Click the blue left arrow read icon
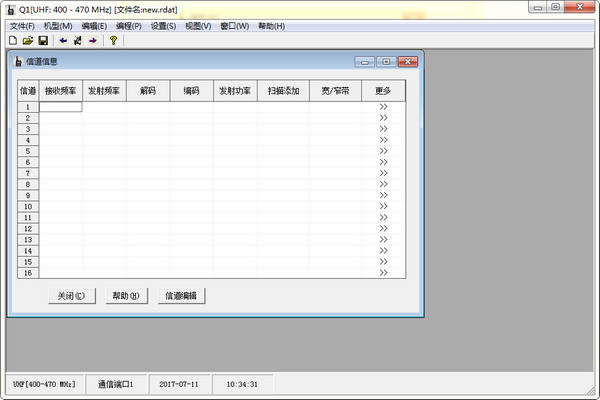 (x=63, y=40)
